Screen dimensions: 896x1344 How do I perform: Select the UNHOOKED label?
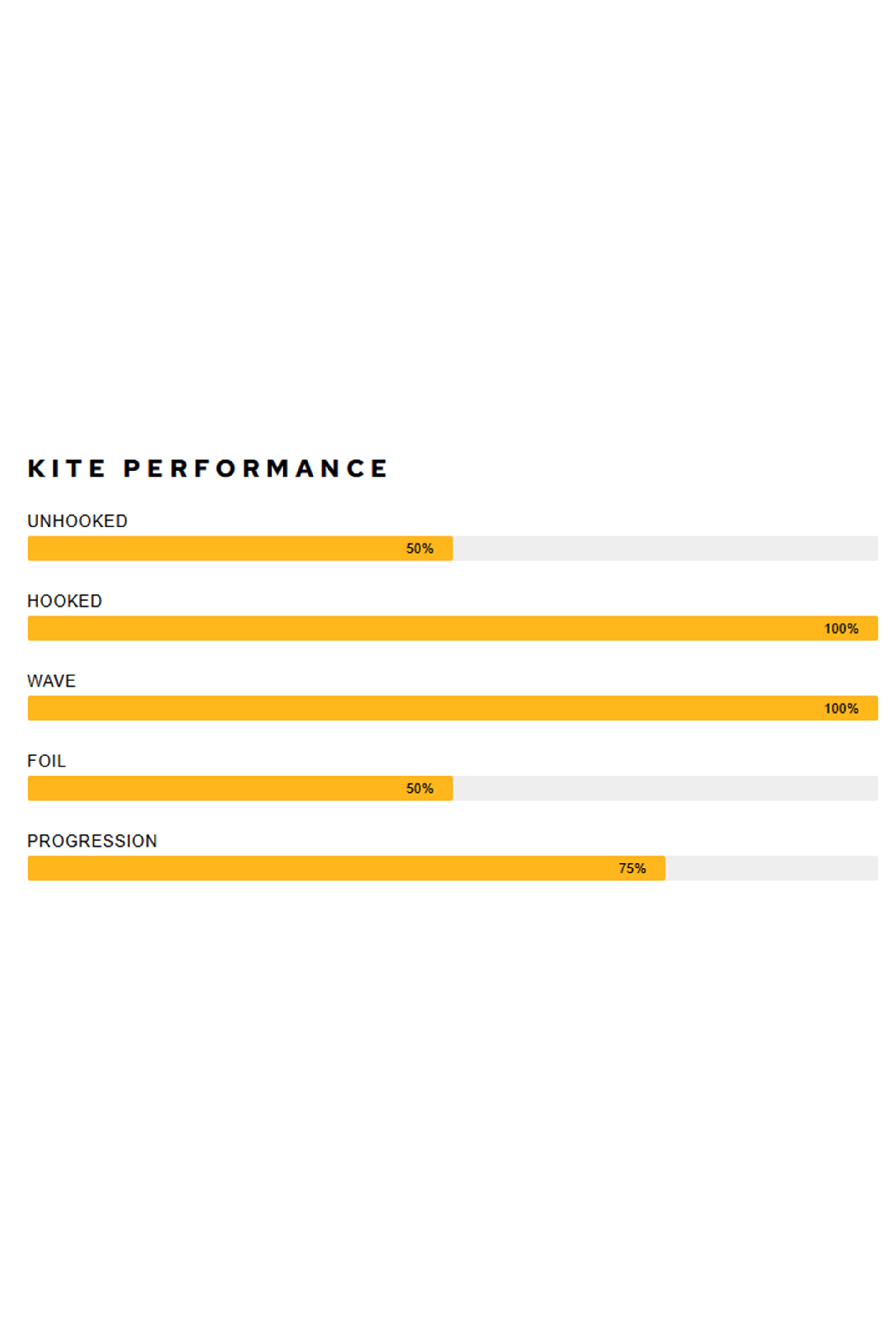(x=77, y=521)
